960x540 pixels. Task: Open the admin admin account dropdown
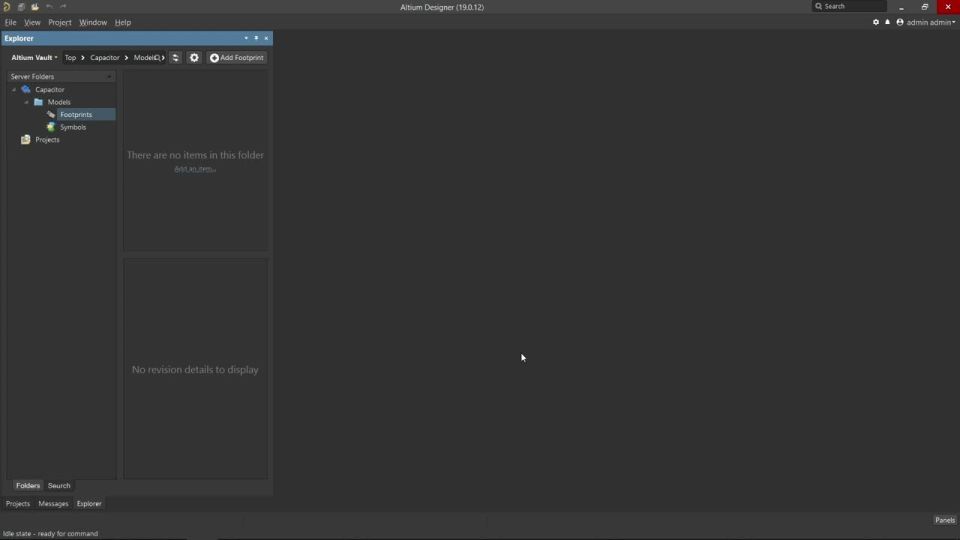[931, 22]
